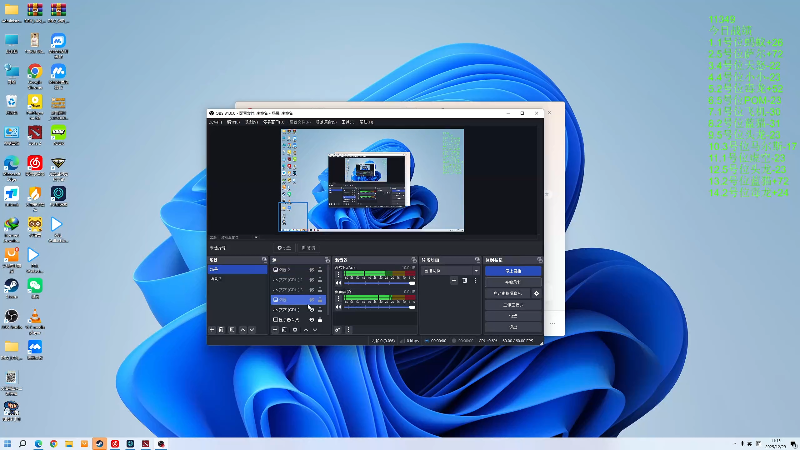Click the Properties button above Sources panel
Viewport: 800px width, 450px height.
point(284,248)
